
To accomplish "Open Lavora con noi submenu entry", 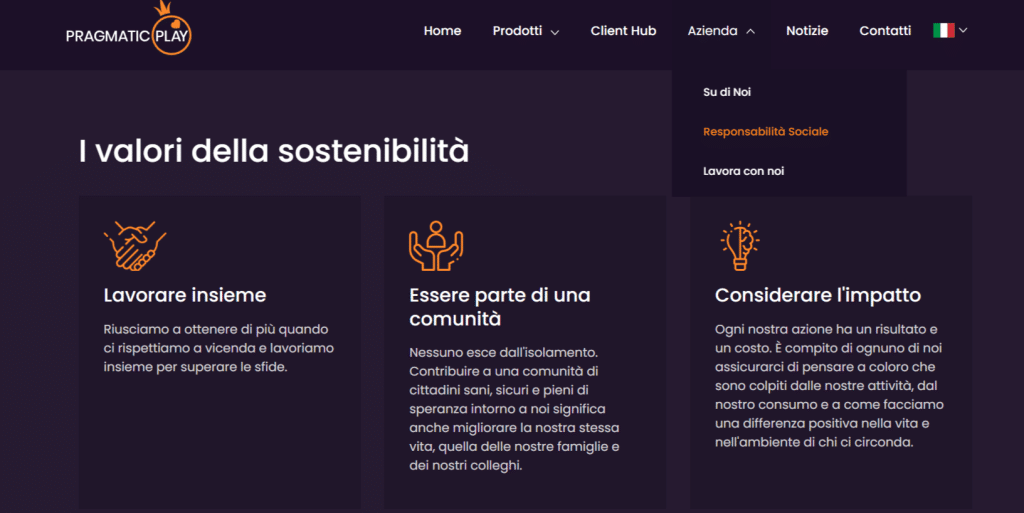I will 743,172.
